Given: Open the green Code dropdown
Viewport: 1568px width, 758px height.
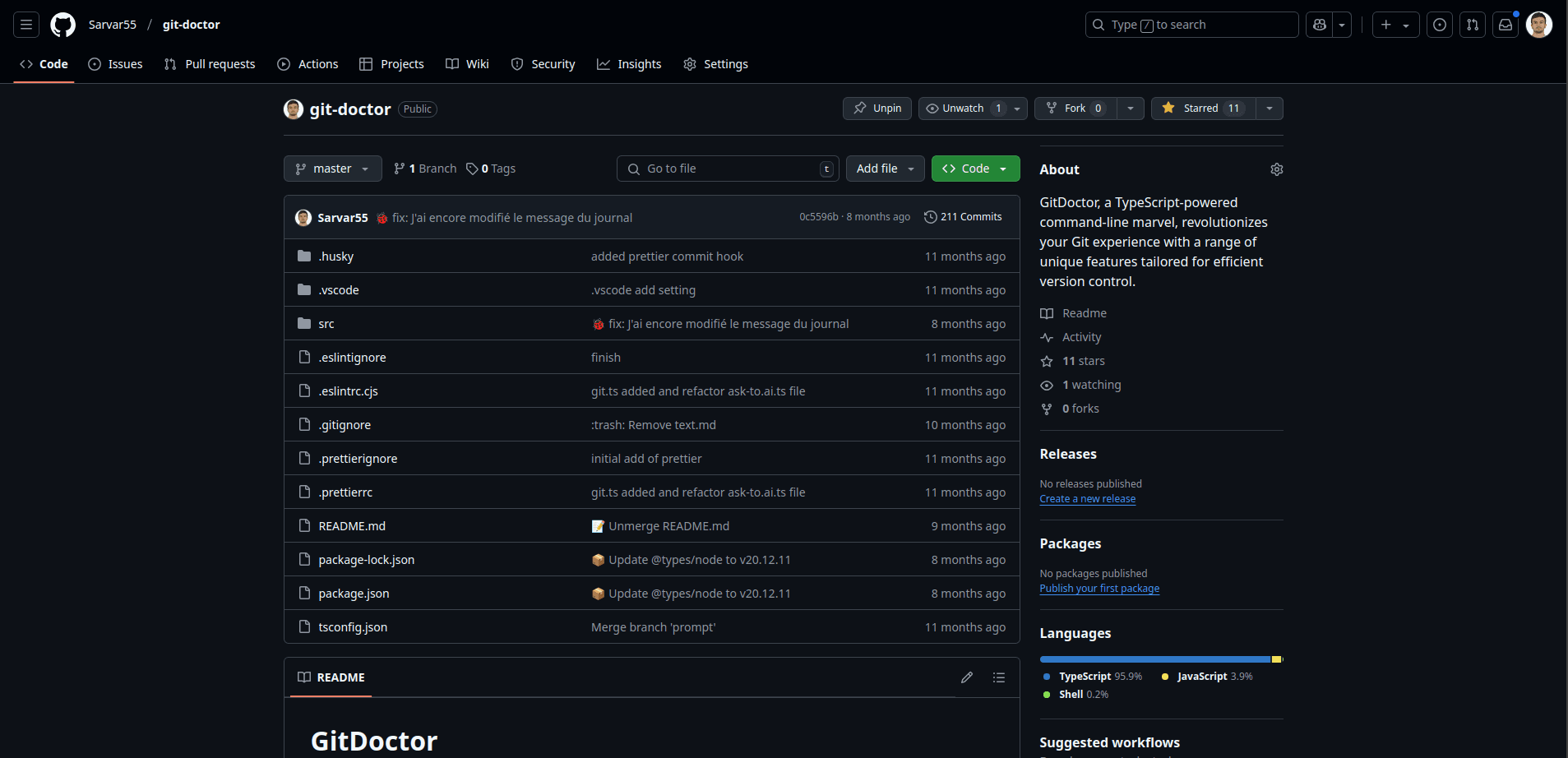Looking at the screenshot, I should [x=975, y=169].
